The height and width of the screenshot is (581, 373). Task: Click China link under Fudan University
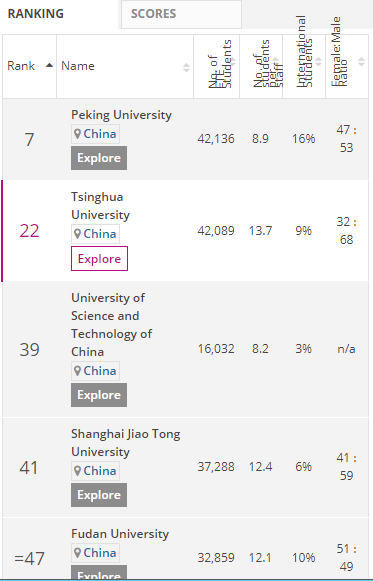100,552
